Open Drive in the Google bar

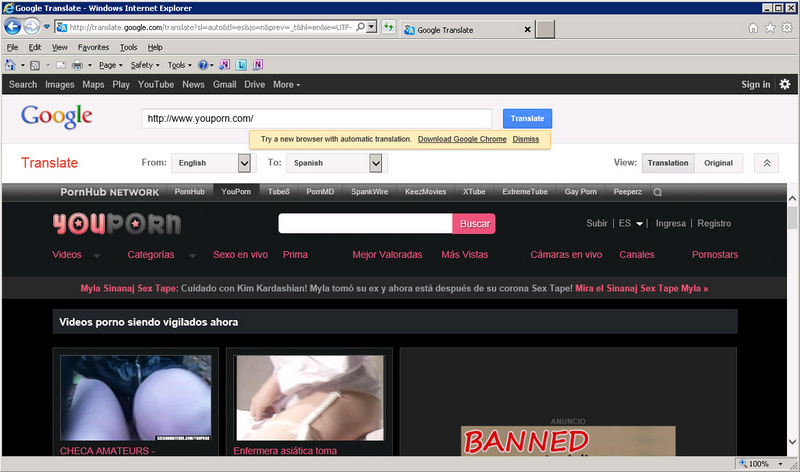pyautogui.click(x=254, y=84)
